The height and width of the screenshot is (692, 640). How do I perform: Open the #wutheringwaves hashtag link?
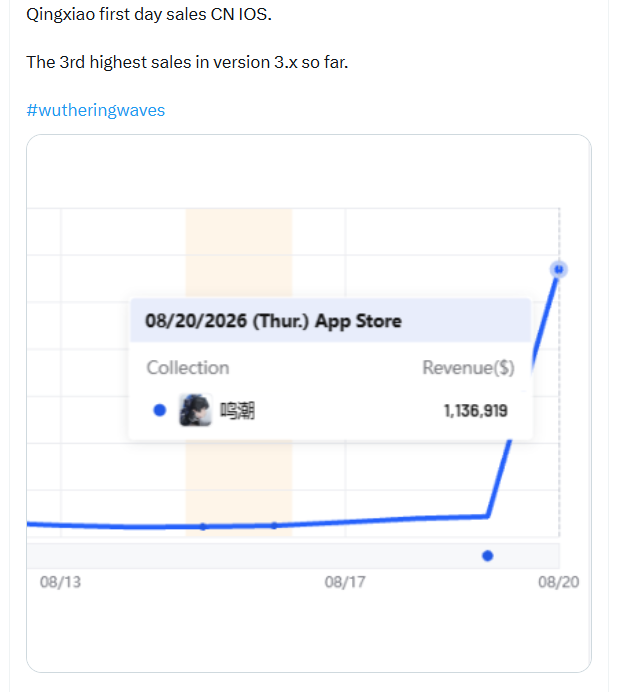pyautogui.click(x=96, y=110)
